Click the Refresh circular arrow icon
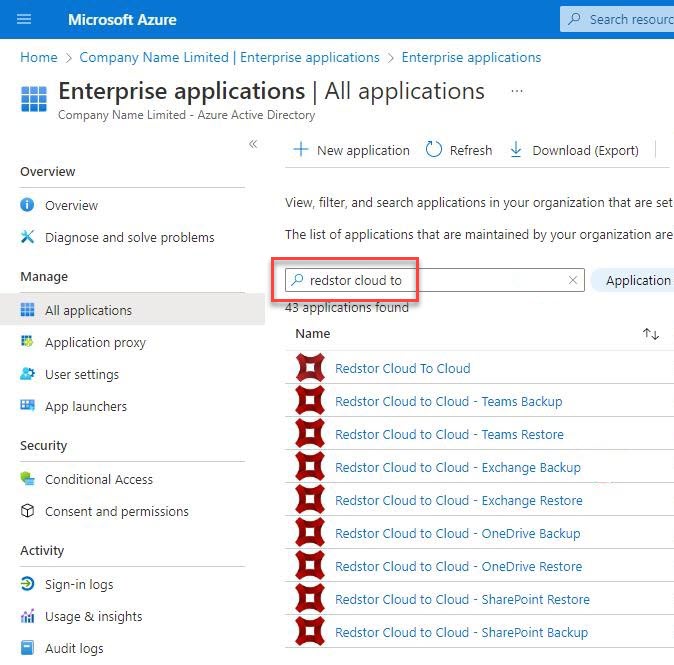Screen dimensions: 674x665 (x=433, y=150)
